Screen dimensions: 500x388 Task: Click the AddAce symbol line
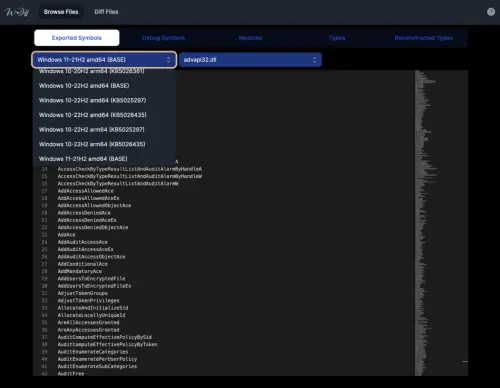tap(66, 235)
